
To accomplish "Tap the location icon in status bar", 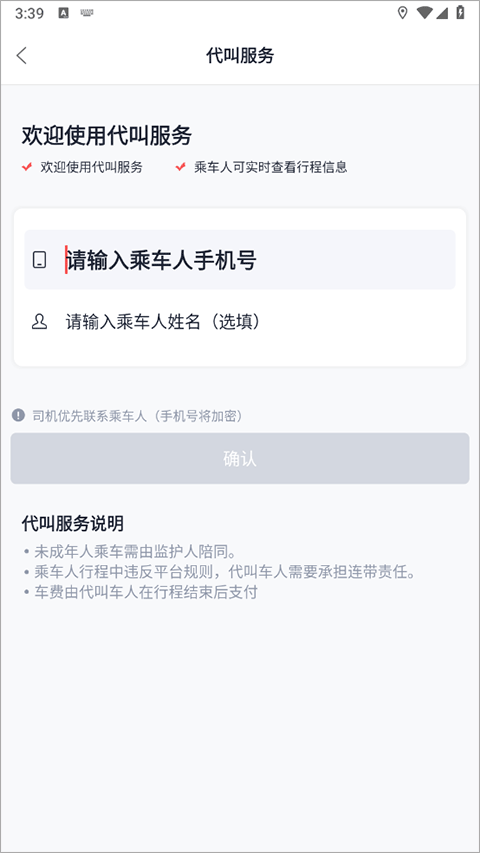I will tap(402, 13).
